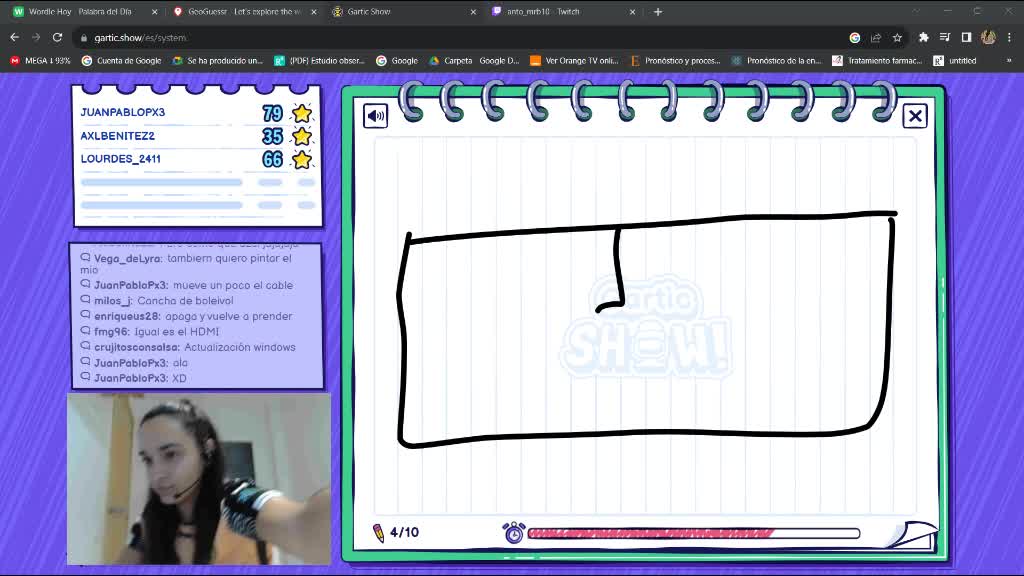Open the Pronóstico de la en... bookmark
This screenshot has width=1024, height=576.
[x=776, y=61]
